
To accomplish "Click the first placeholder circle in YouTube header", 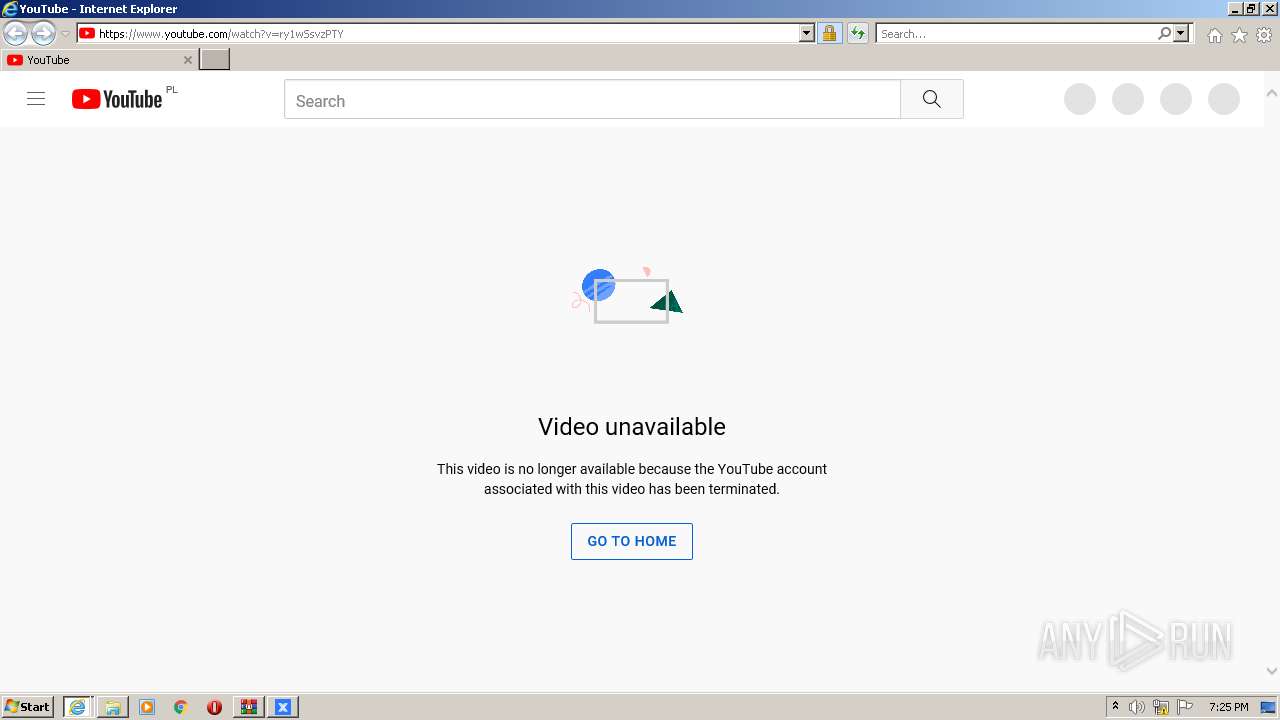I will (1080, 99).
